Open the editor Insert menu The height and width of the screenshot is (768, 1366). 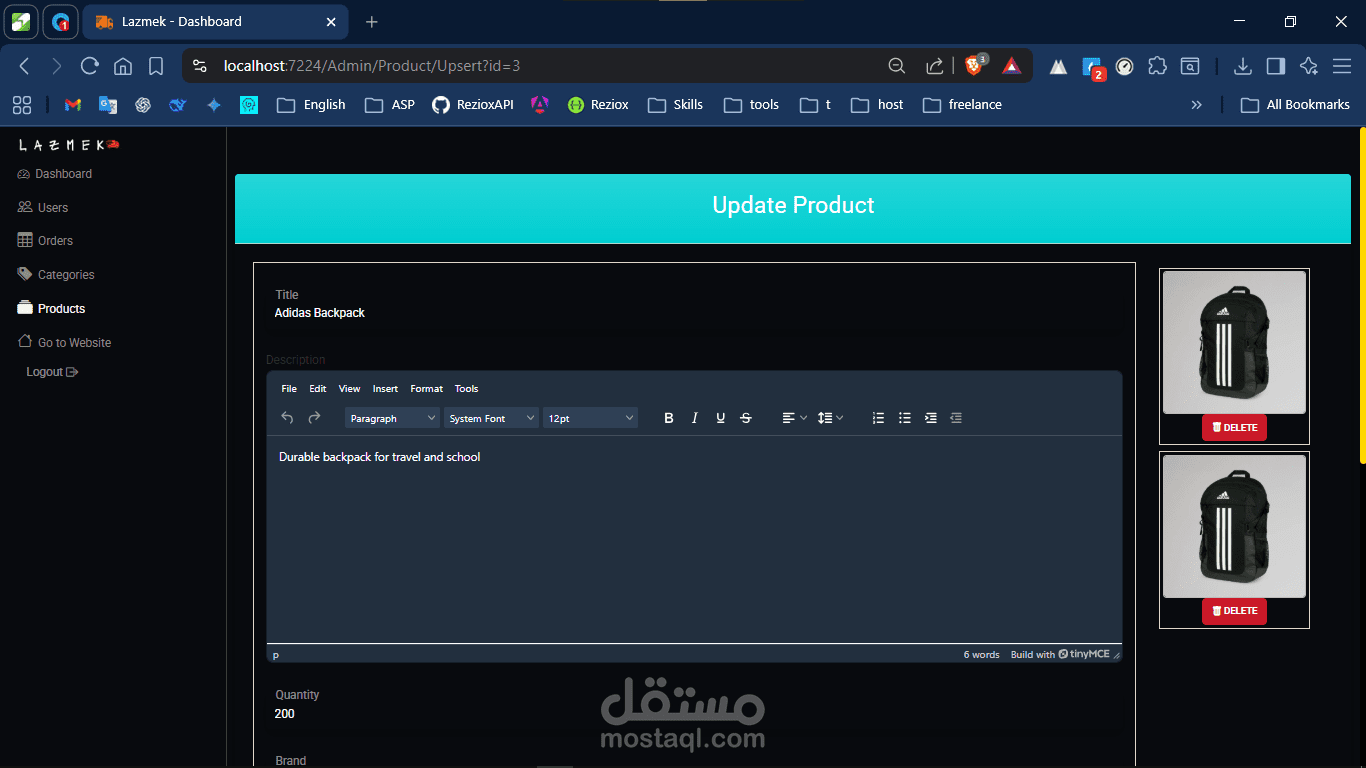(385, 389)
